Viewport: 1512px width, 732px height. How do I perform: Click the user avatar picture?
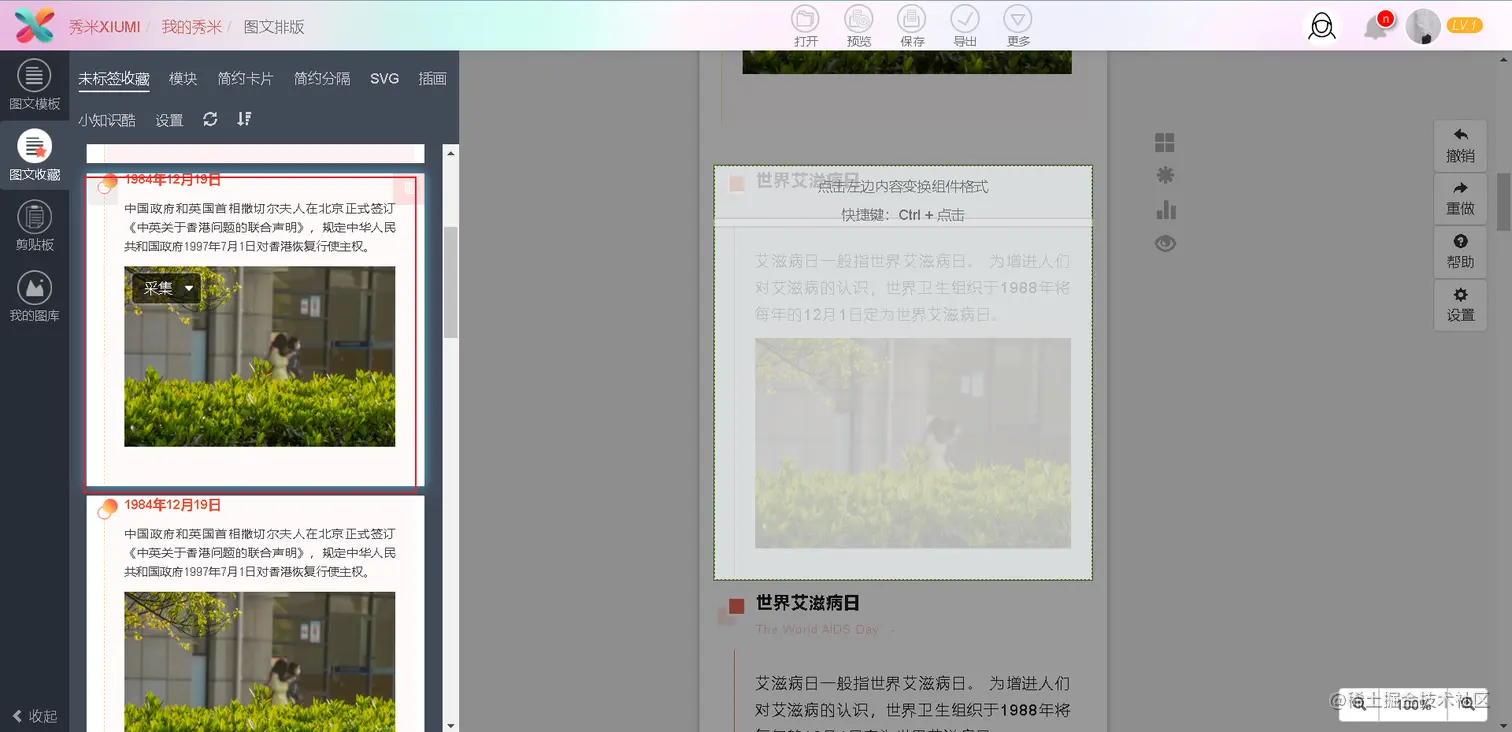[1423, 26]
